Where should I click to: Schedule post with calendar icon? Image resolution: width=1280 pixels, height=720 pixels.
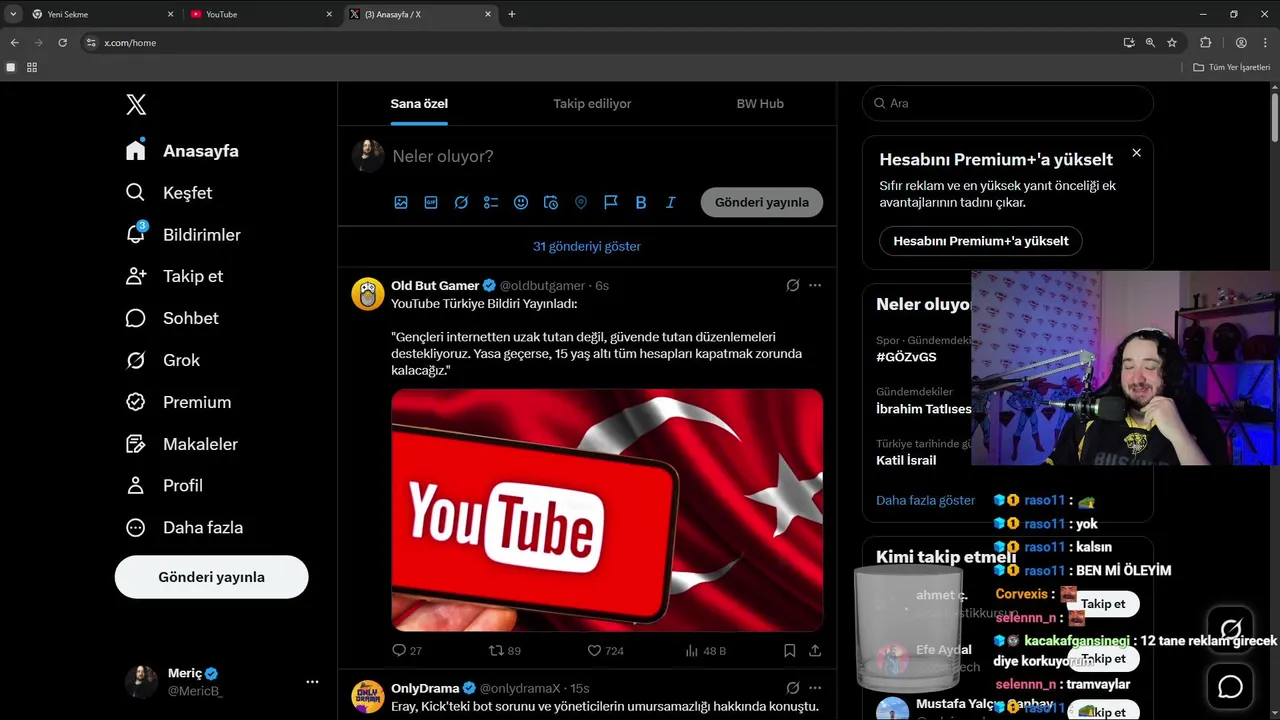pyautogui.click(x=551, y=202)
